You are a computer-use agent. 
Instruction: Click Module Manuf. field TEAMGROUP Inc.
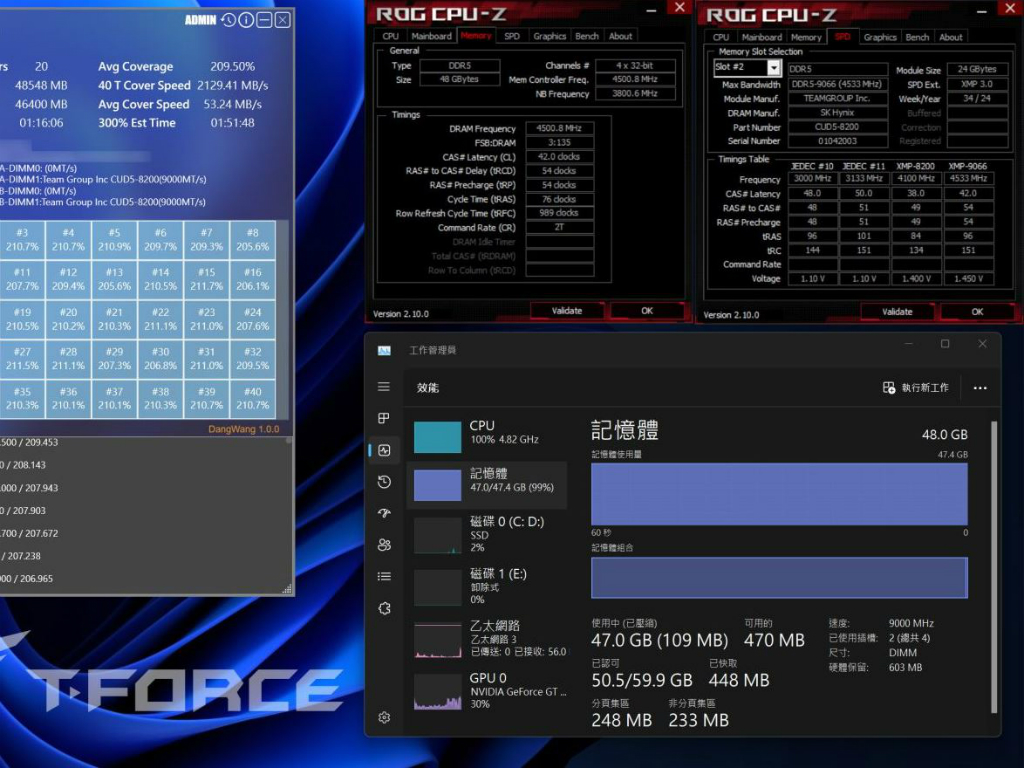point(838,99)
